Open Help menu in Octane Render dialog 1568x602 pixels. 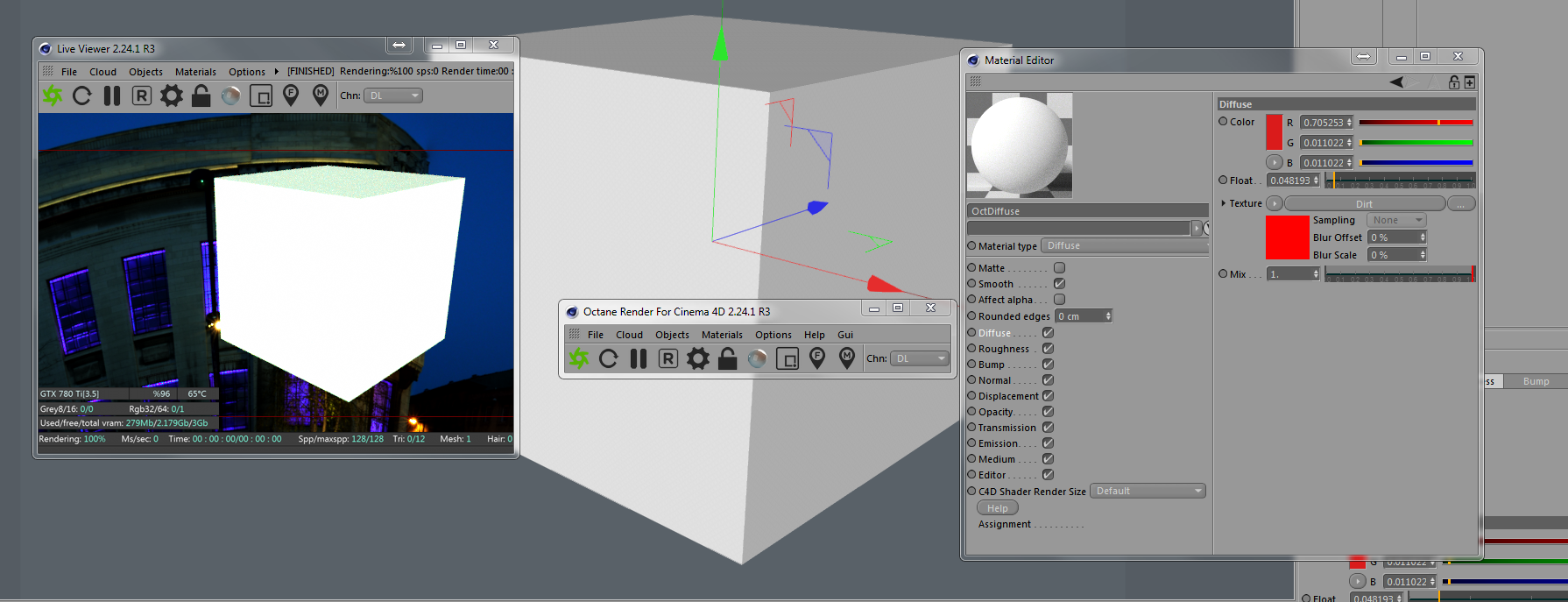[815, 335]
